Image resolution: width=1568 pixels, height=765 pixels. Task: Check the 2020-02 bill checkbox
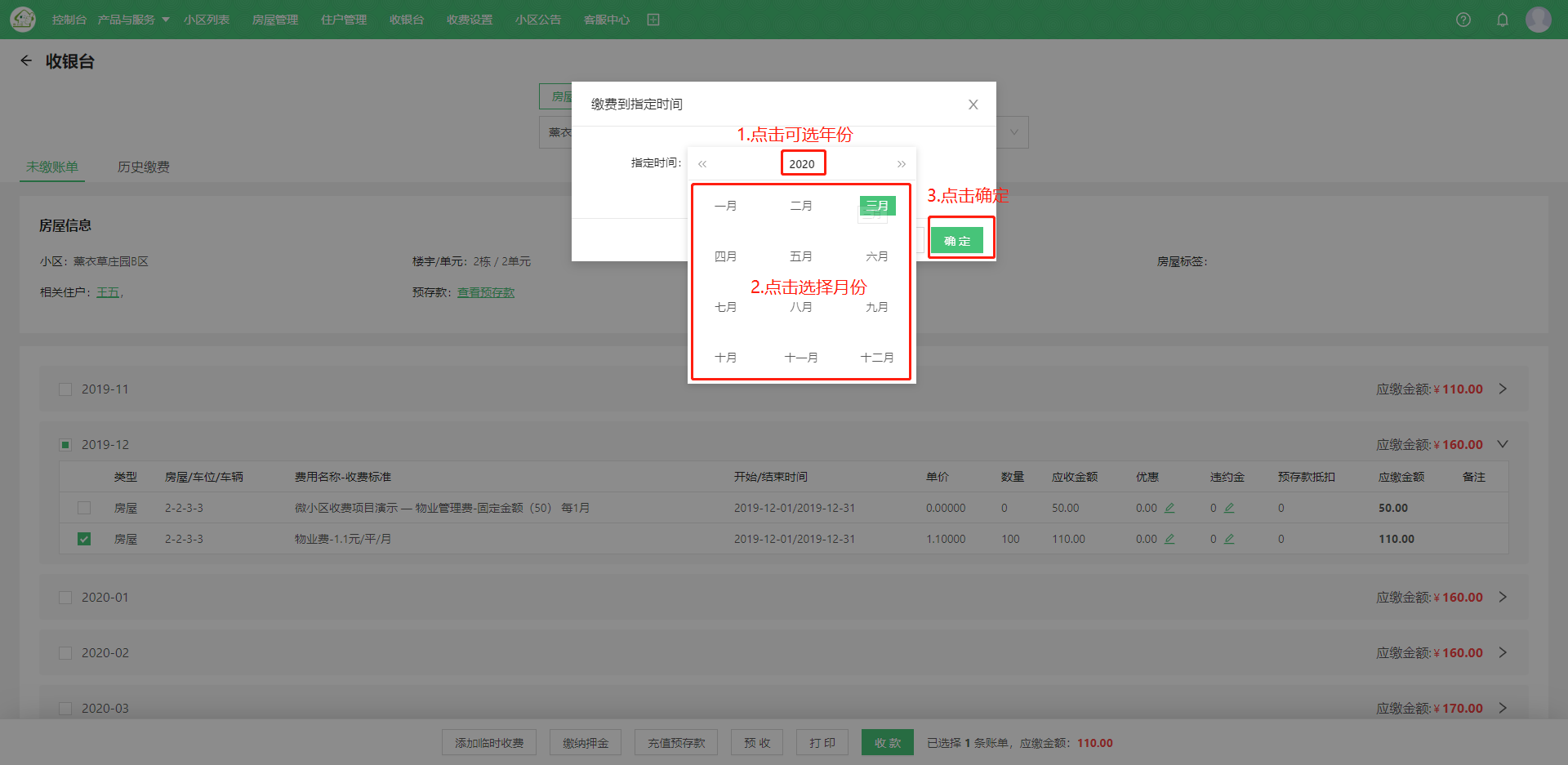[65, 653]
